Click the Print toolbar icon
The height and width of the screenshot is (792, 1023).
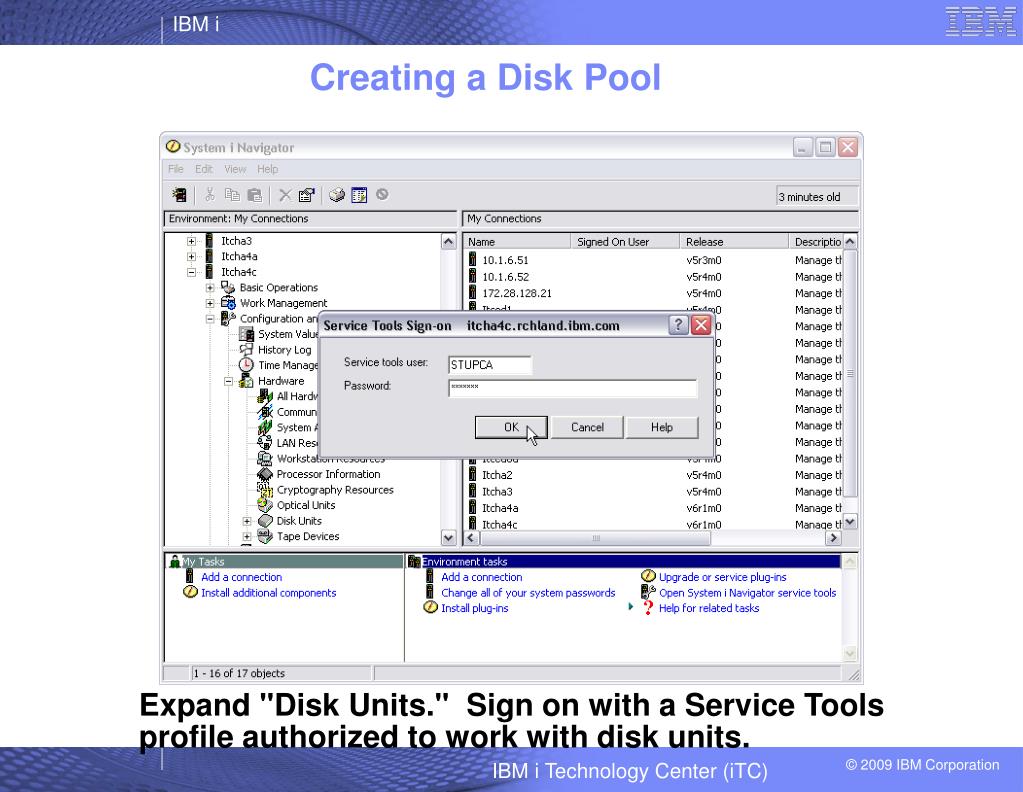(x=337, y=194)
